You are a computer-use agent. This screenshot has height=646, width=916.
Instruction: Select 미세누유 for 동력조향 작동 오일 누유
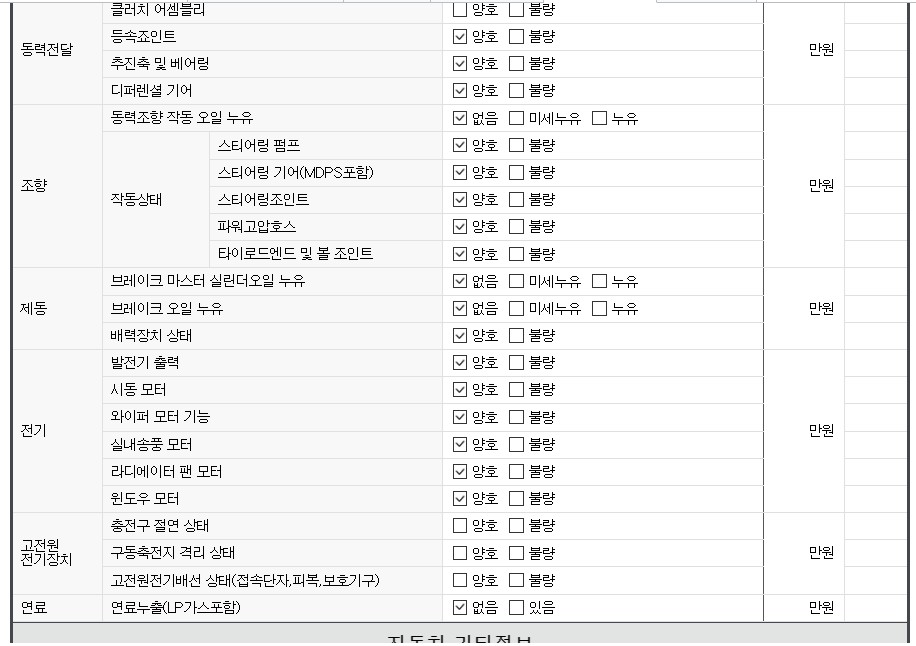tap(516, 119)
